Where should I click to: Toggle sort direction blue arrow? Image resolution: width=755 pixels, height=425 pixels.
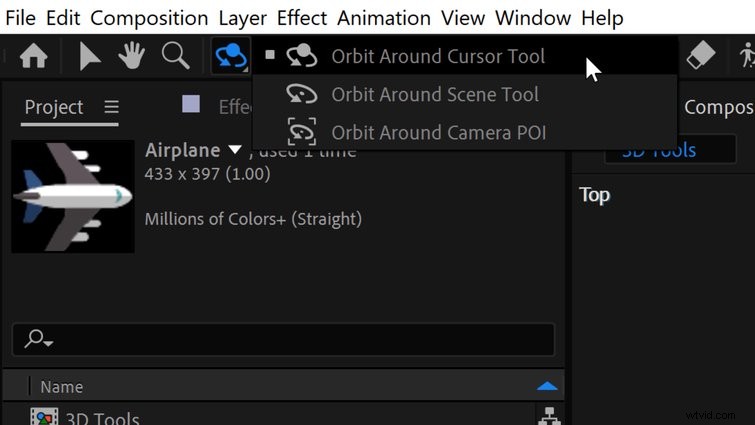coord(547,386)
